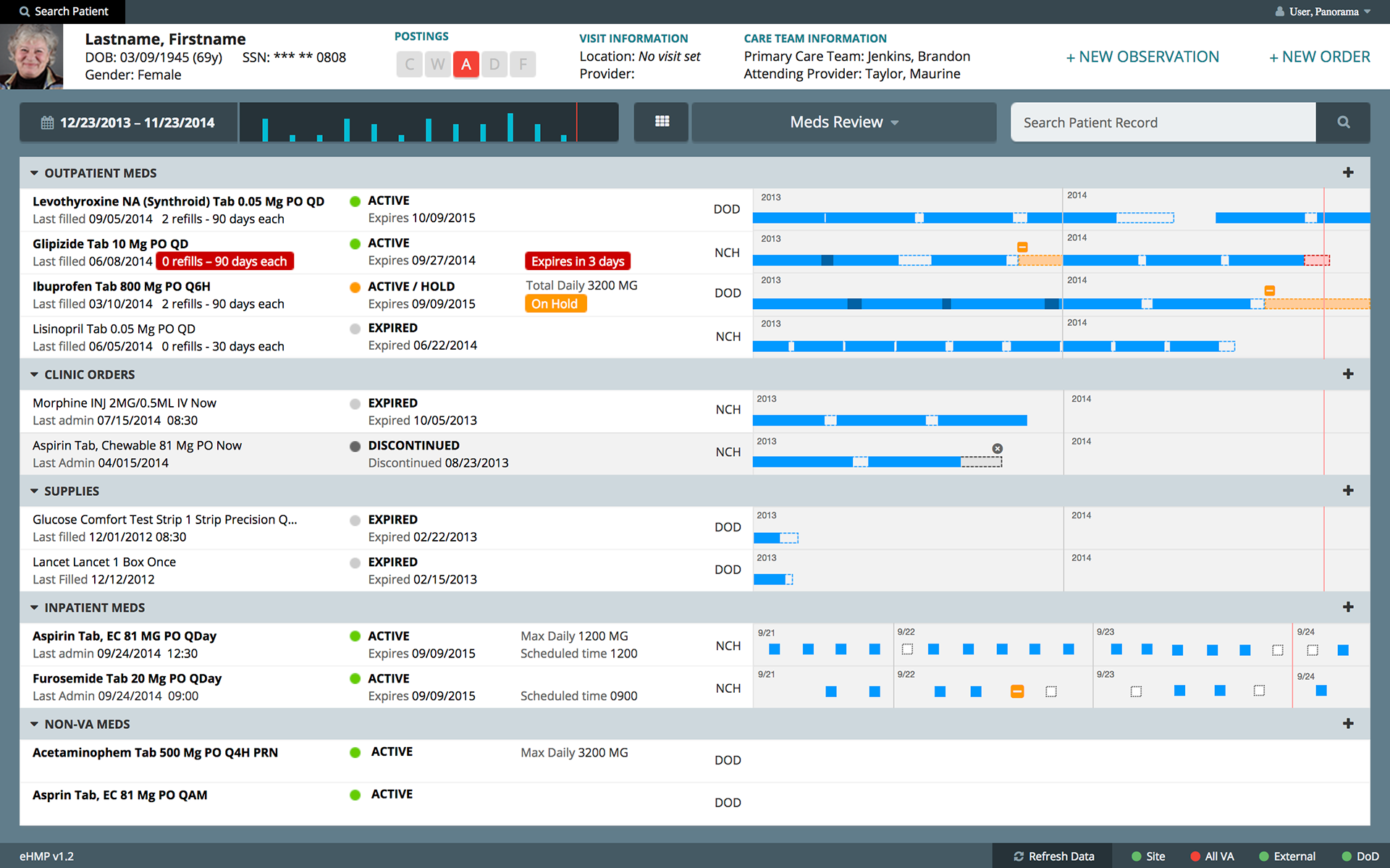The image size is (1390, 868).
Task: Click the Refresh Data button
Action: 1053,856
